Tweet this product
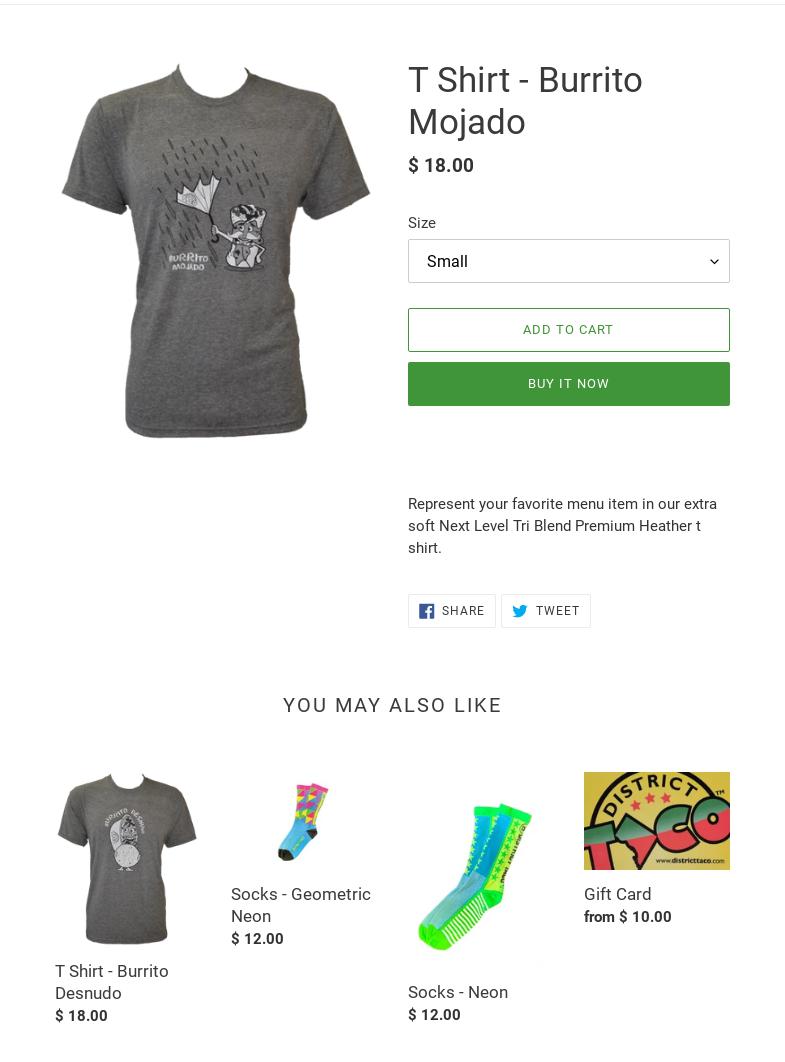Viewport: 785px width, 1062px height. click(546, 611)
